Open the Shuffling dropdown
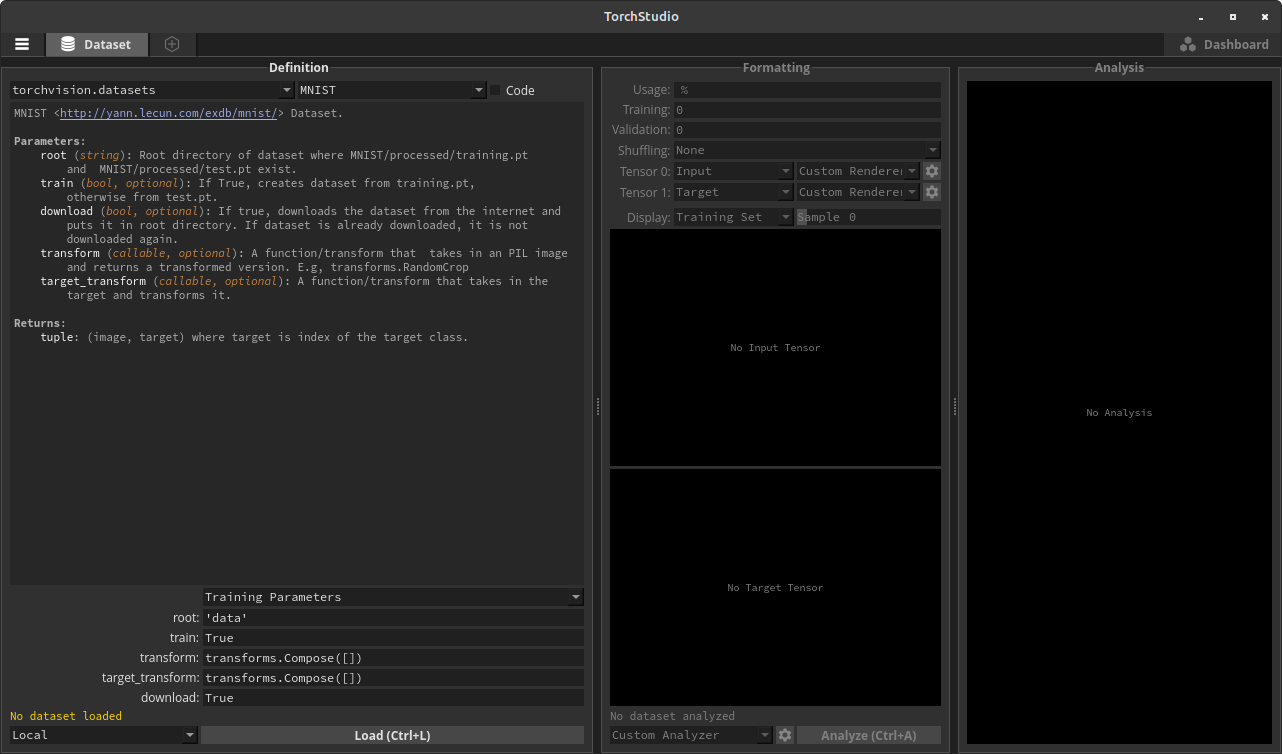1282x754 pixels. tap(931, 149)
